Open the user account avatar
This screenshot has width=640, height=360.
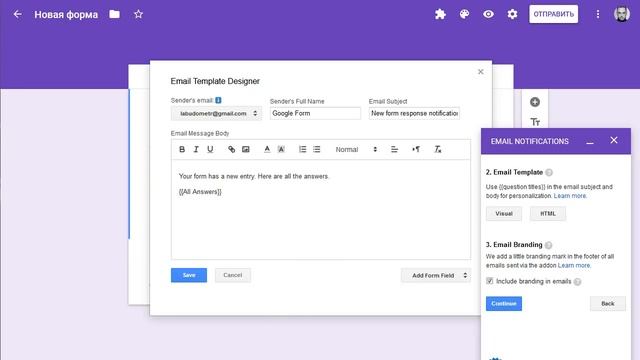click(x=622, y=14)
